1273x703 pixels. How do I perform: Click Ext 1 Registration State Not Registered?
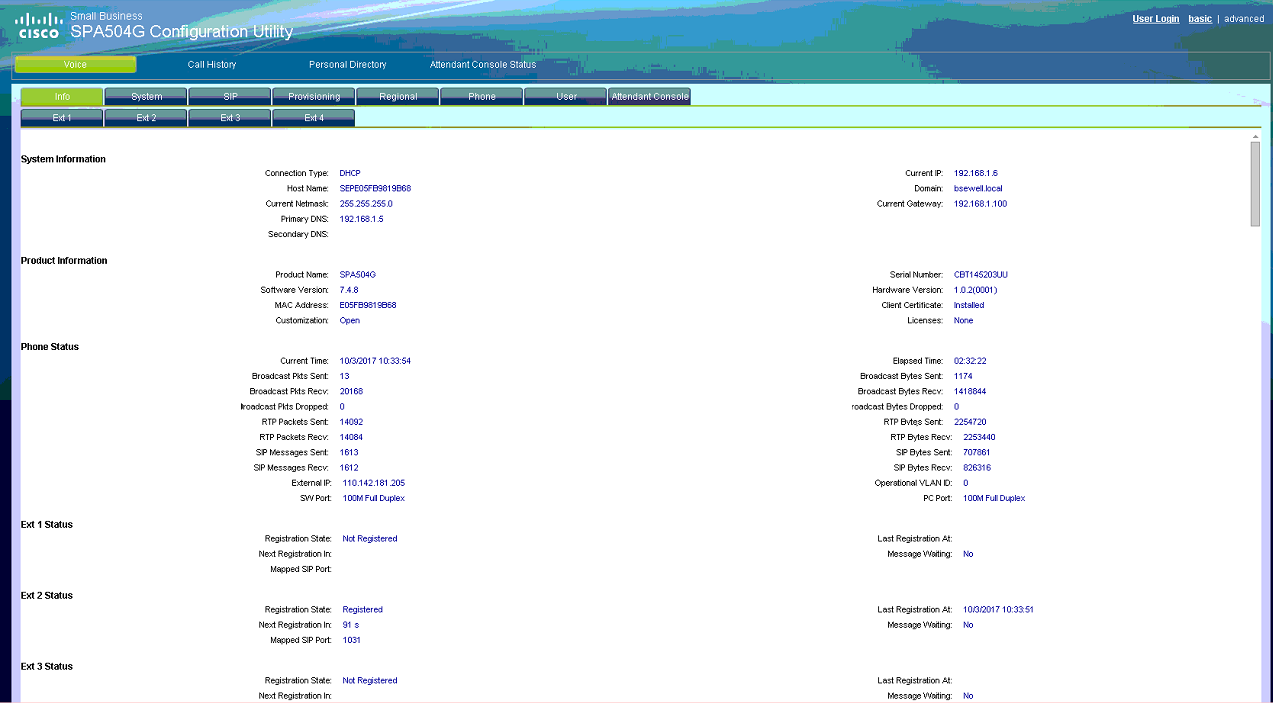tap(370, 539)
